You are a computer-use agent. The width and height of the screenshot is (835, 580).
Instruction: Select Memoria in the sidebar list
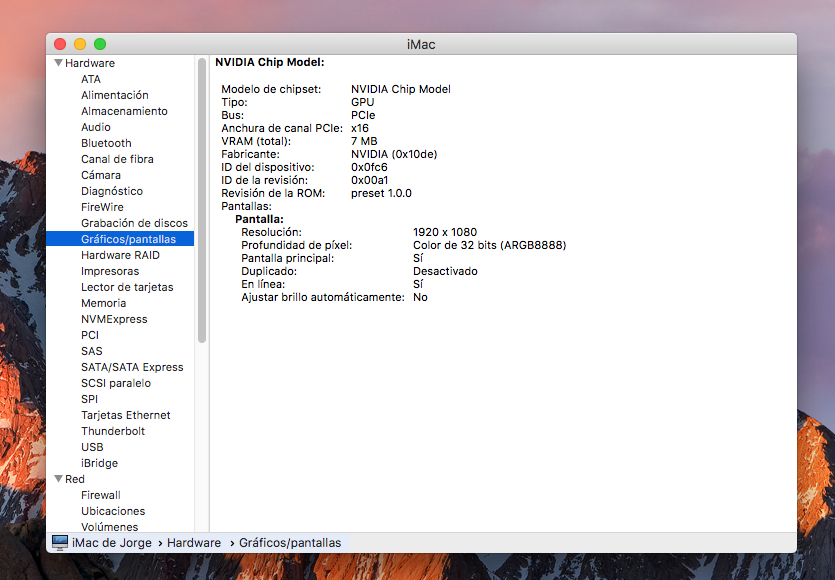[x=103, y=303]
